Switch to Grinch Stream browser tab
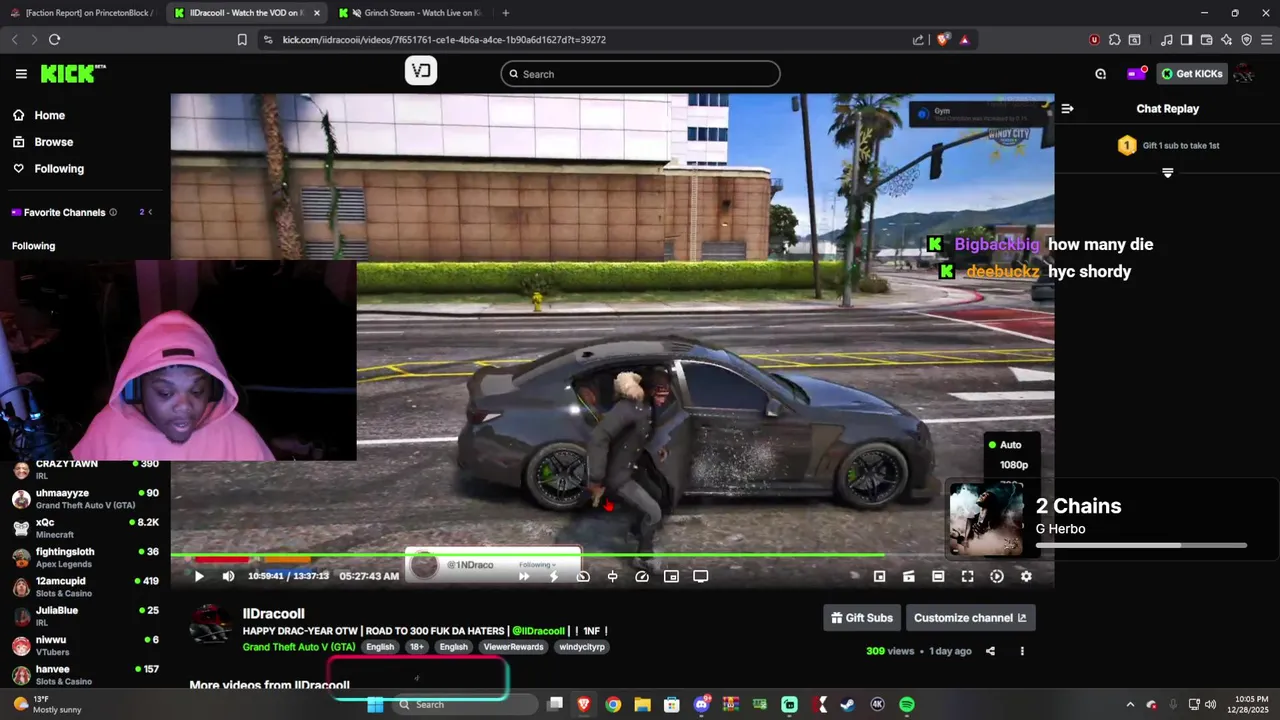The width and height of the screenshot is (1280, 720). point(411,13)
